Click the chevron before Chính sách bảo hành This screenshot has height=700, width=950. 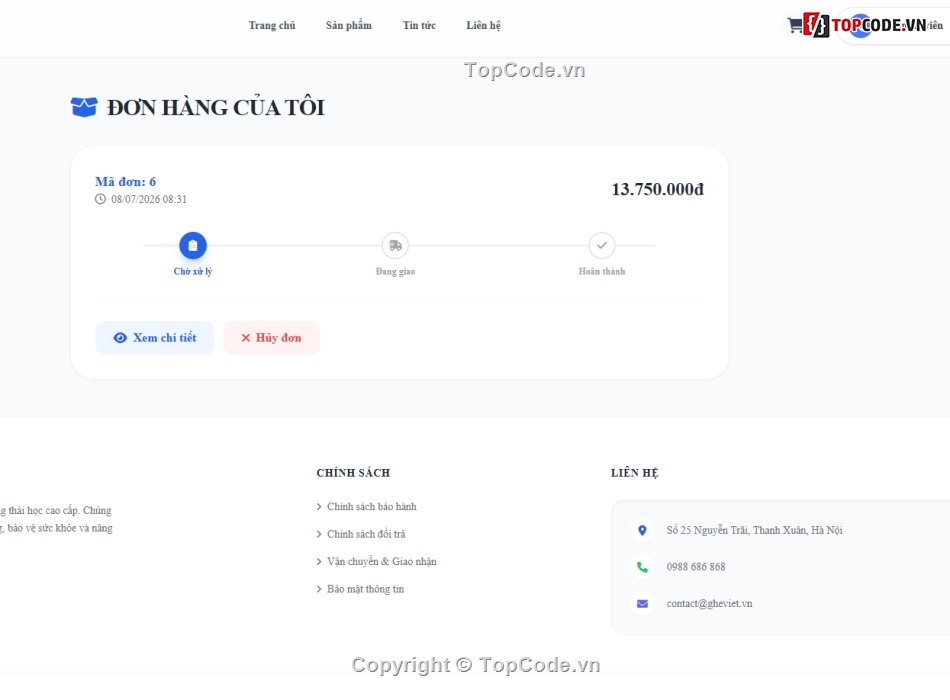point(319,507)
